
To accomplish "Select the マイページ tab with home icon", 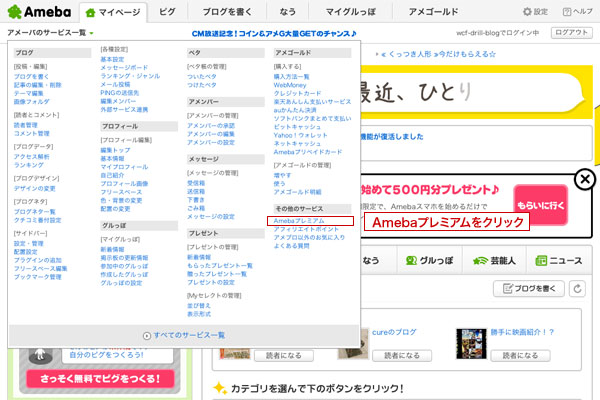I will (113, 12).
